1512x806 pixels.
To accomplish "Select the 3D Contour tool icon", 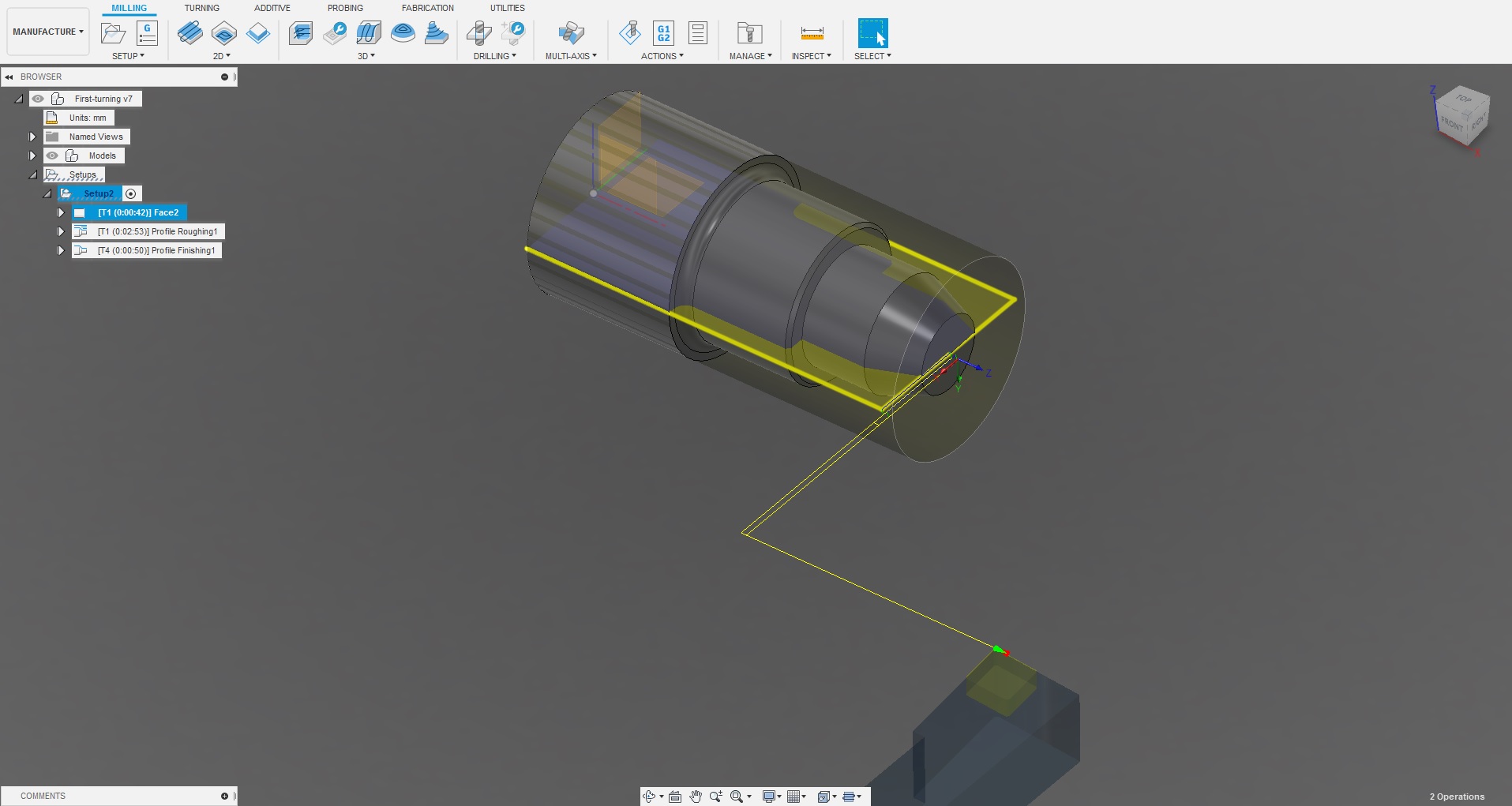I will pos(403,33).
